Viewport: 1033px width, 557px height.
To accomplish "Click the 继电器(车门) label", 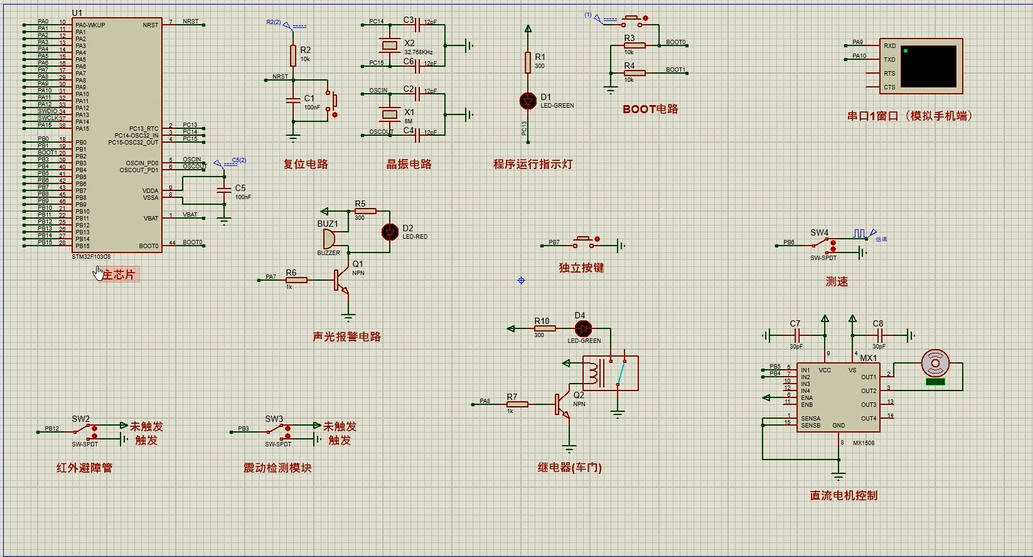I will click(570, 468).
